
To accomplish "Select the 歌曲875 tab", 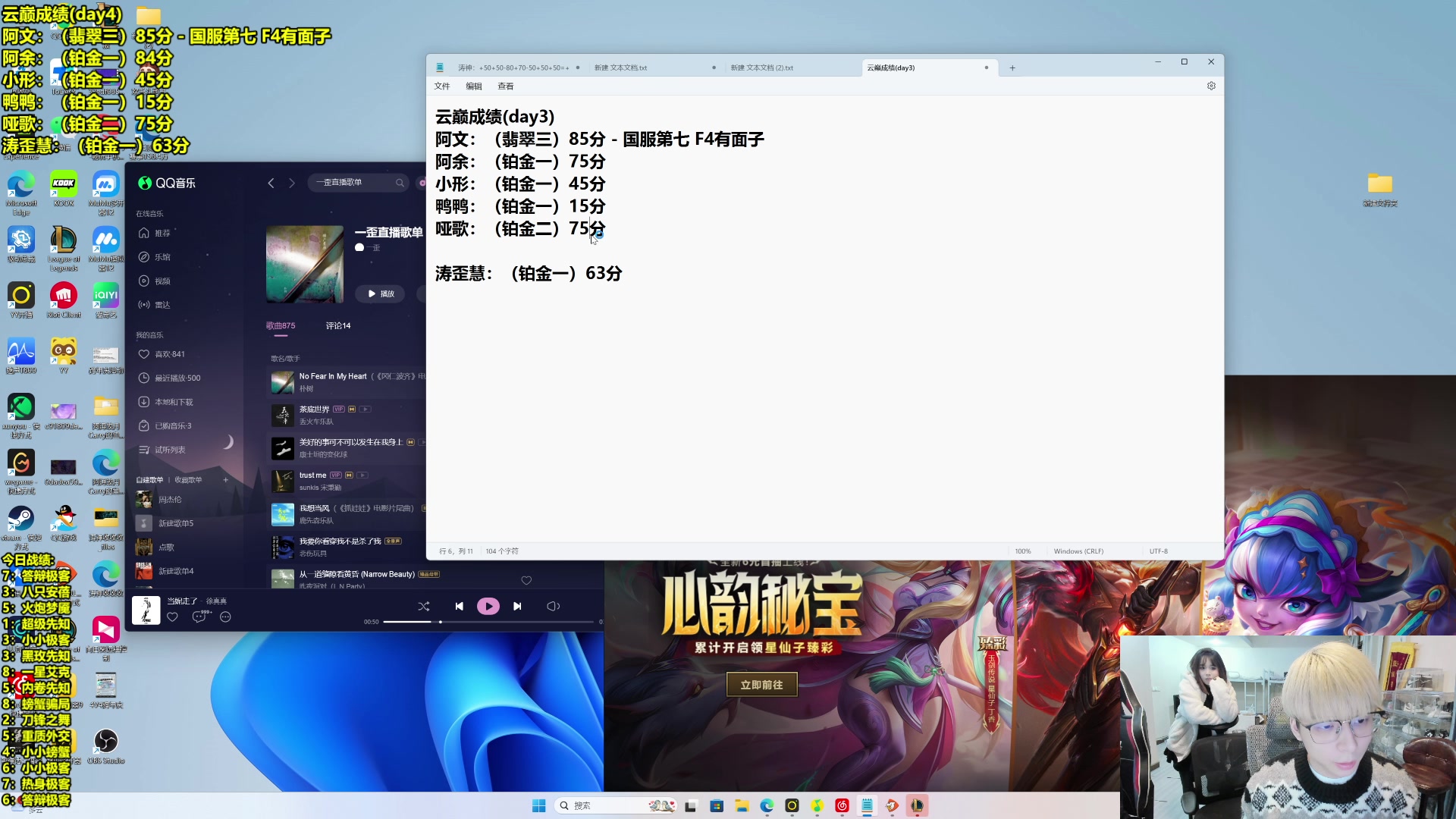I will pos(281,325).
